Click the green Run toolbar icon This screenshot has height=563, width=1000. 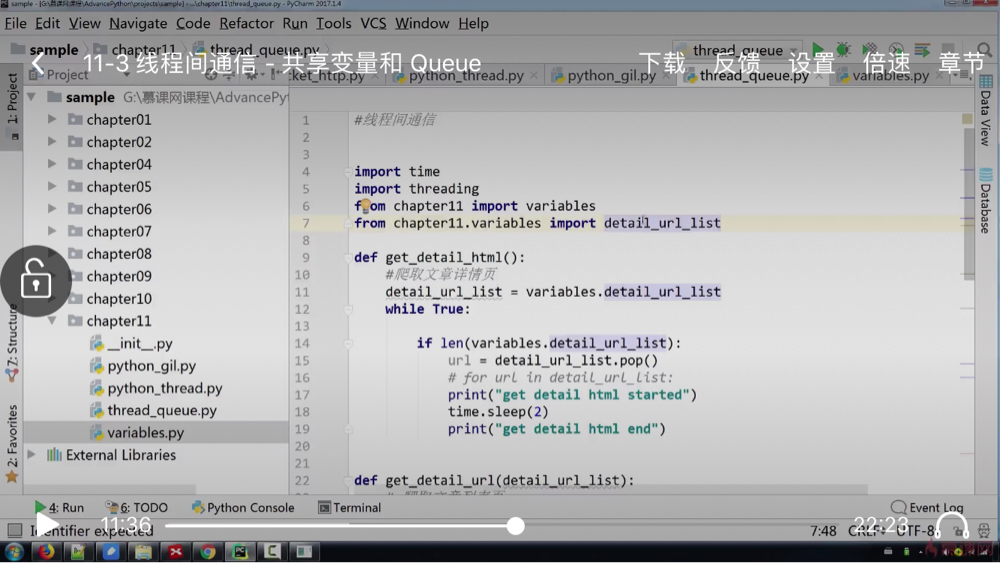click(x=818, y=50)
